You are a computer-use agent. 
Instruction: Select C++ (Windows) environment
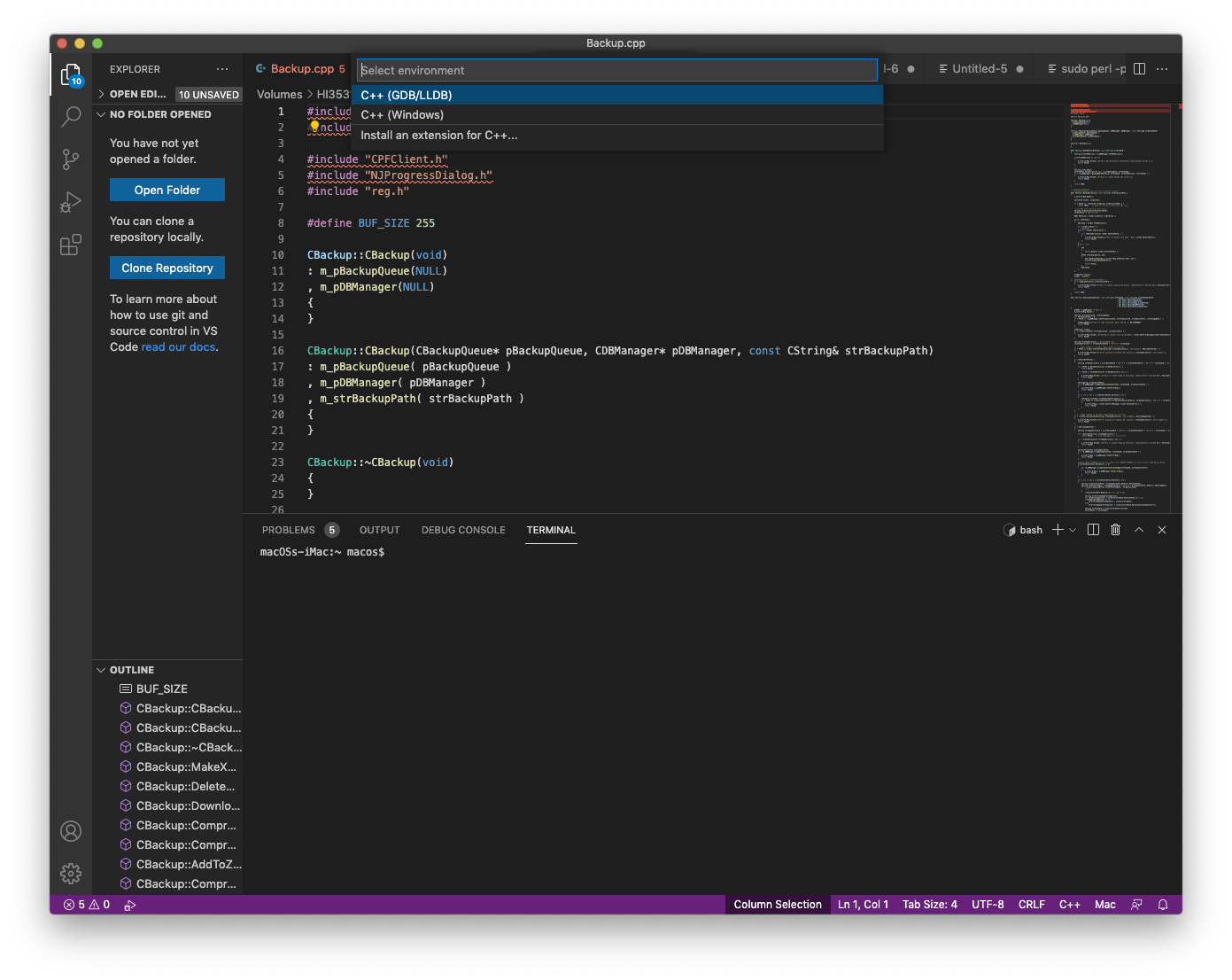pyautogui.click(x=617, y=115)
